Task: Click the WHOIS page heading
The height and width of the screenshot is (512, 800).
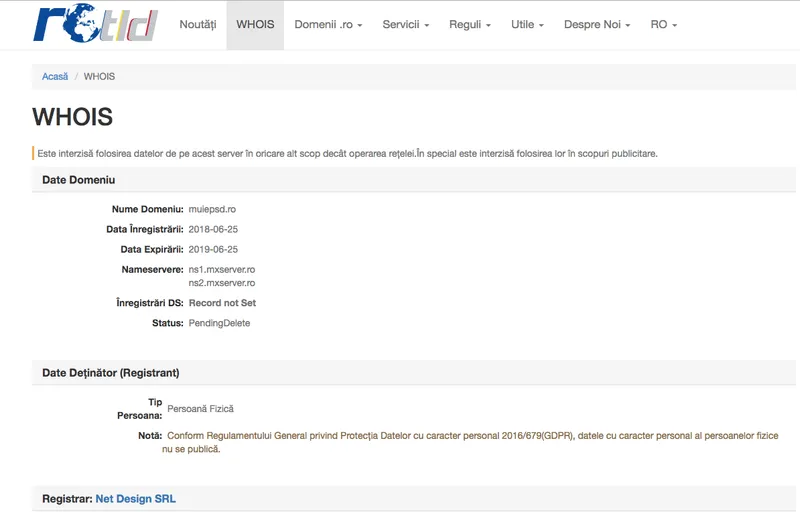Action: coord(72,117)
